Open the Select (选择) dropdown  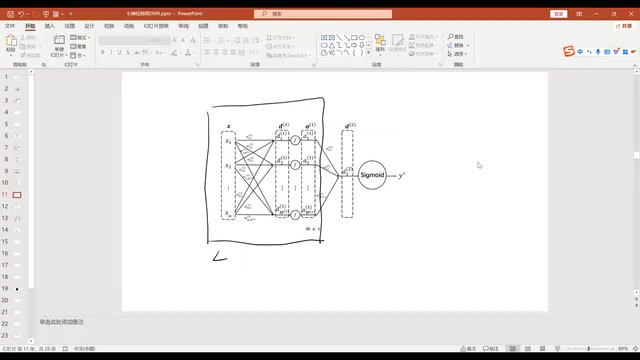(x=457, y=54)
